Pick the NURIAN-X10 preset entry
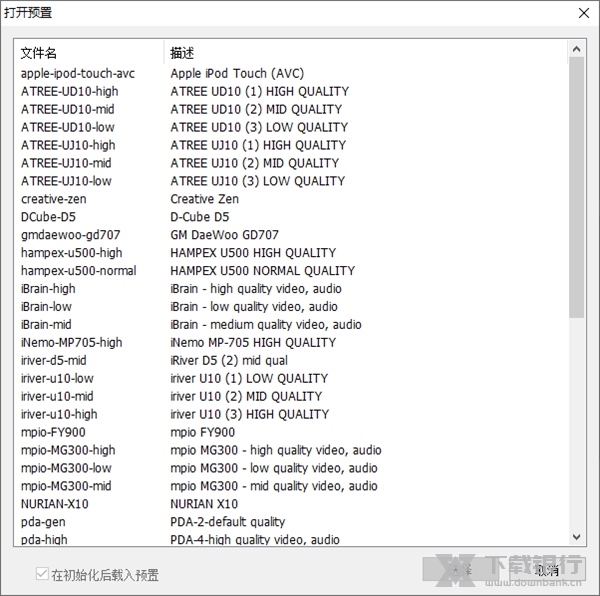 coord(54,504)
